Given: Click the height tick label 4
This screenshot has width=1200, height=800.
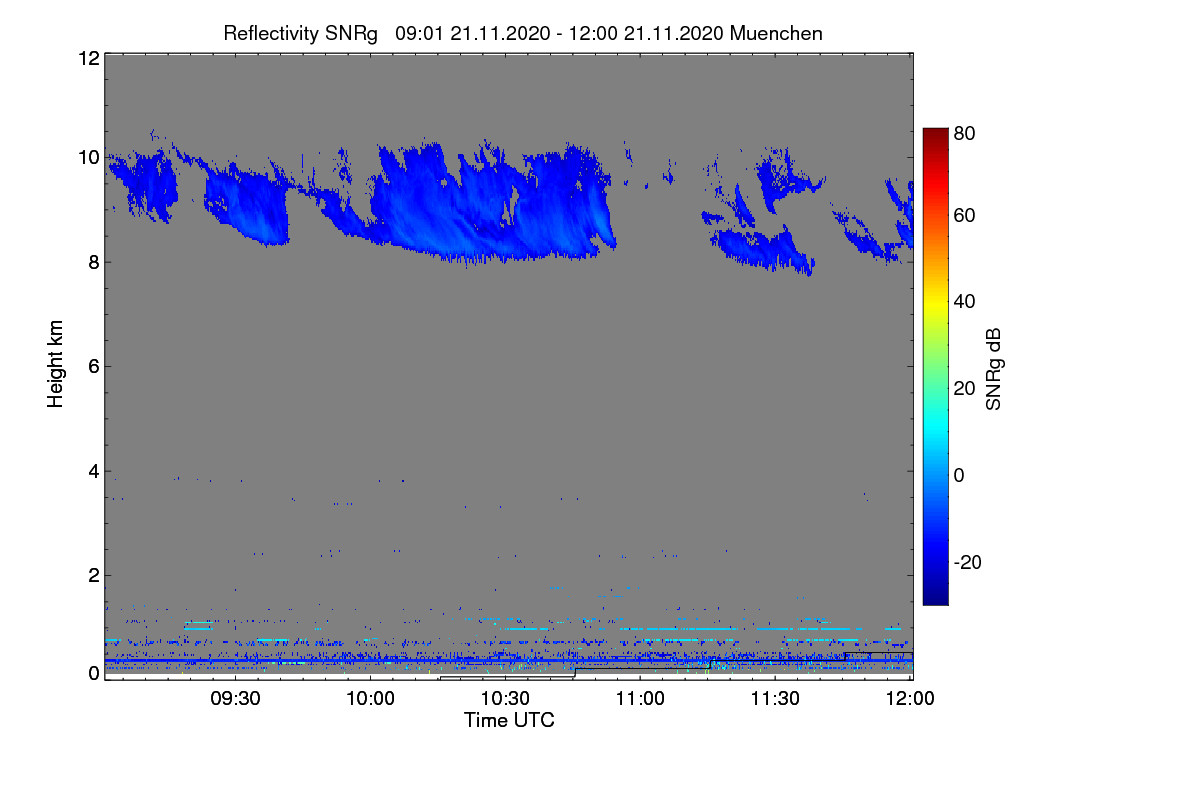Looking at the screenshot, I should (x=93, y=471).
